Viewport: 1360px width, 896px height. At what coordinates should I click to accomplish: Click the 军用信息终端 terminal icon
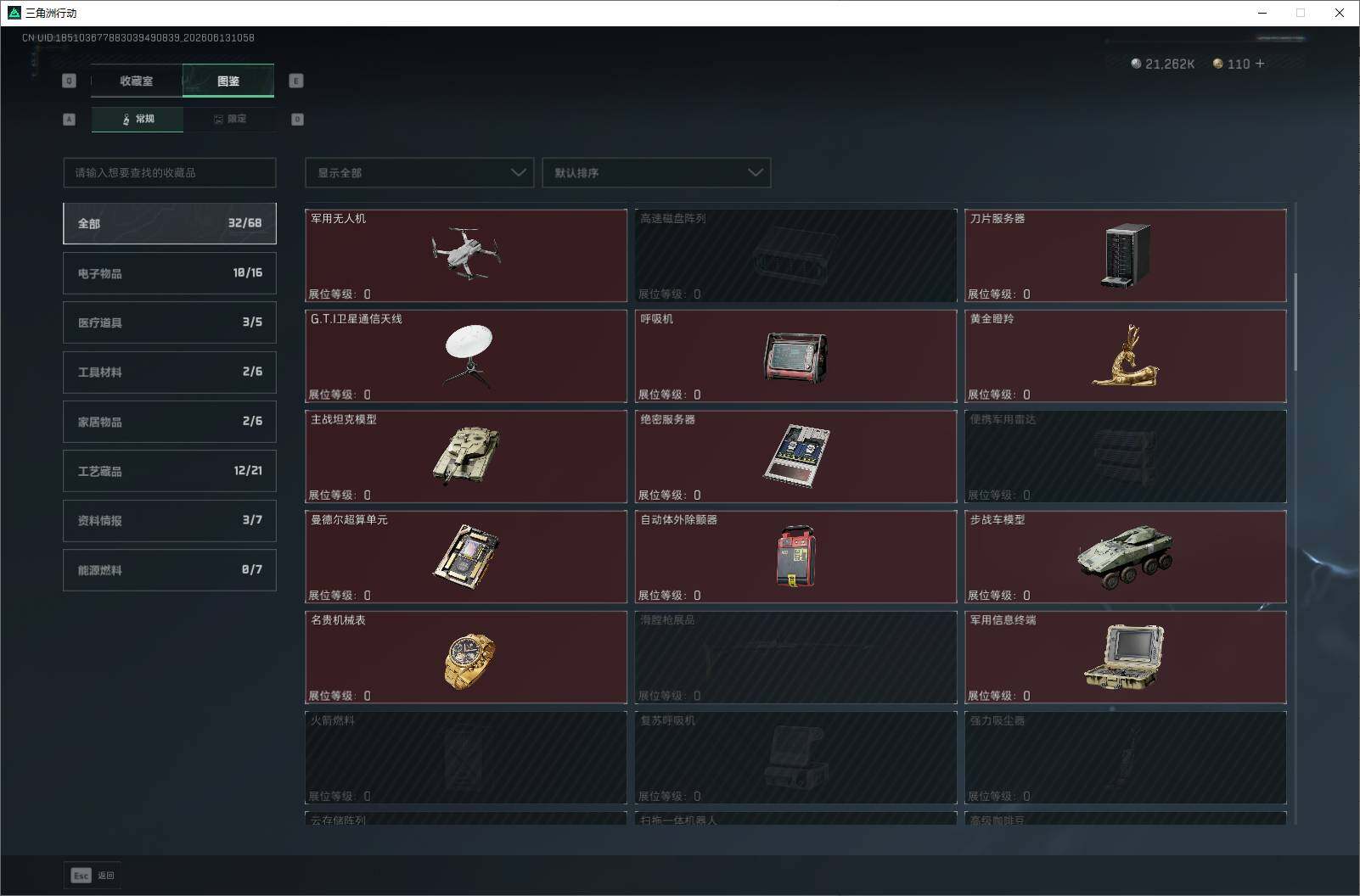[x=1124, y=657]
